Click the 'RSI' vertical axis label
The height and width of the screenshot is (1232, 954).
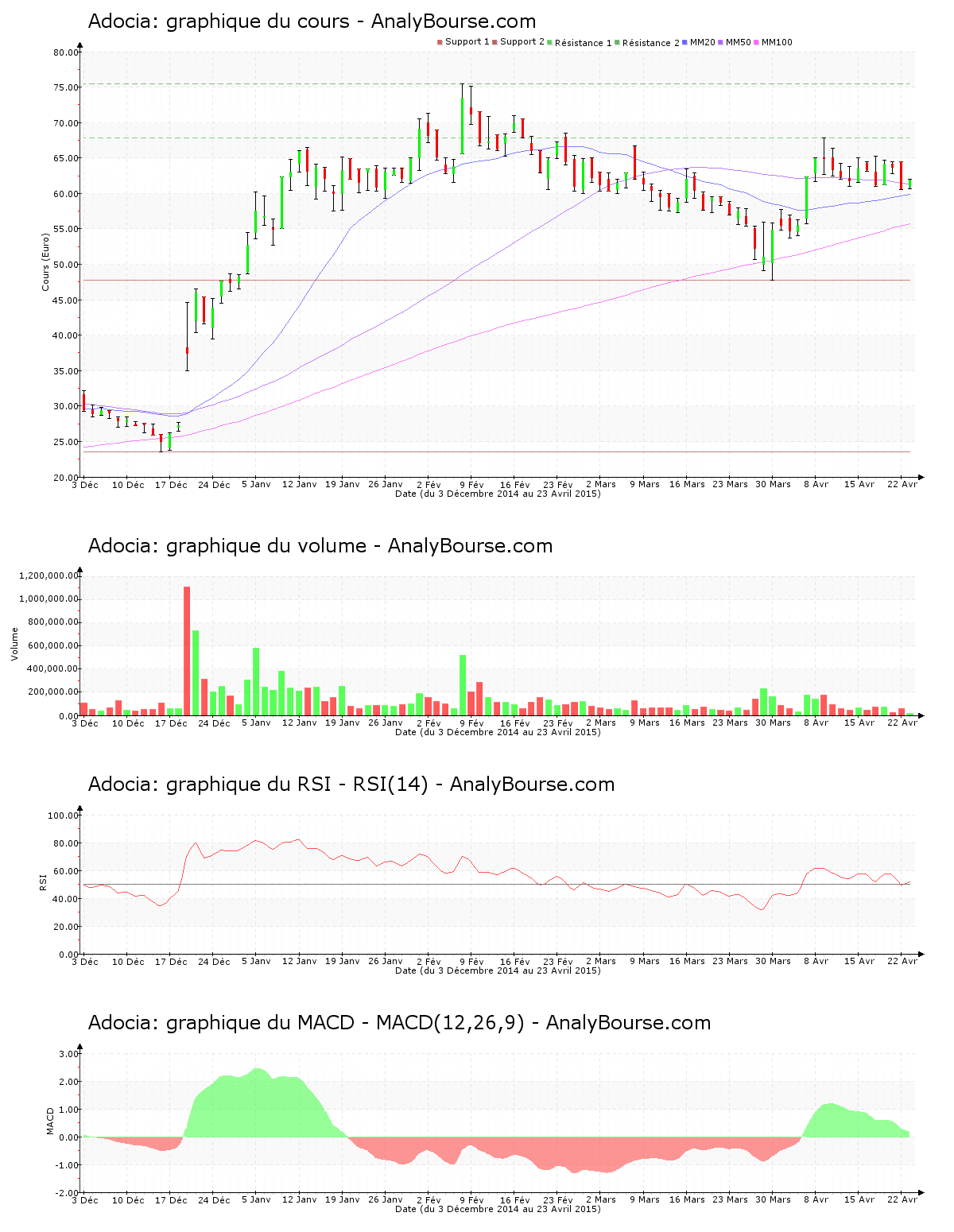click(x=43, y=881)
